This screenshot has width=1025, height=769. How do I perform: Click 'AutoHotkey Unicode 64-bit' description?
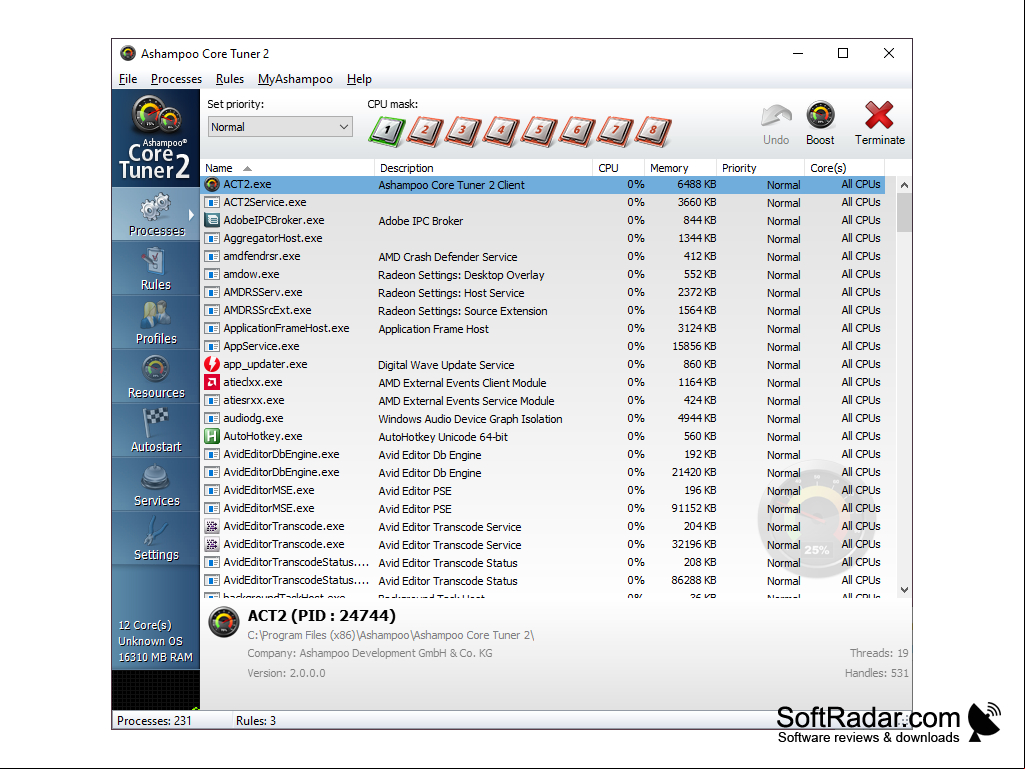click(443, 437)
